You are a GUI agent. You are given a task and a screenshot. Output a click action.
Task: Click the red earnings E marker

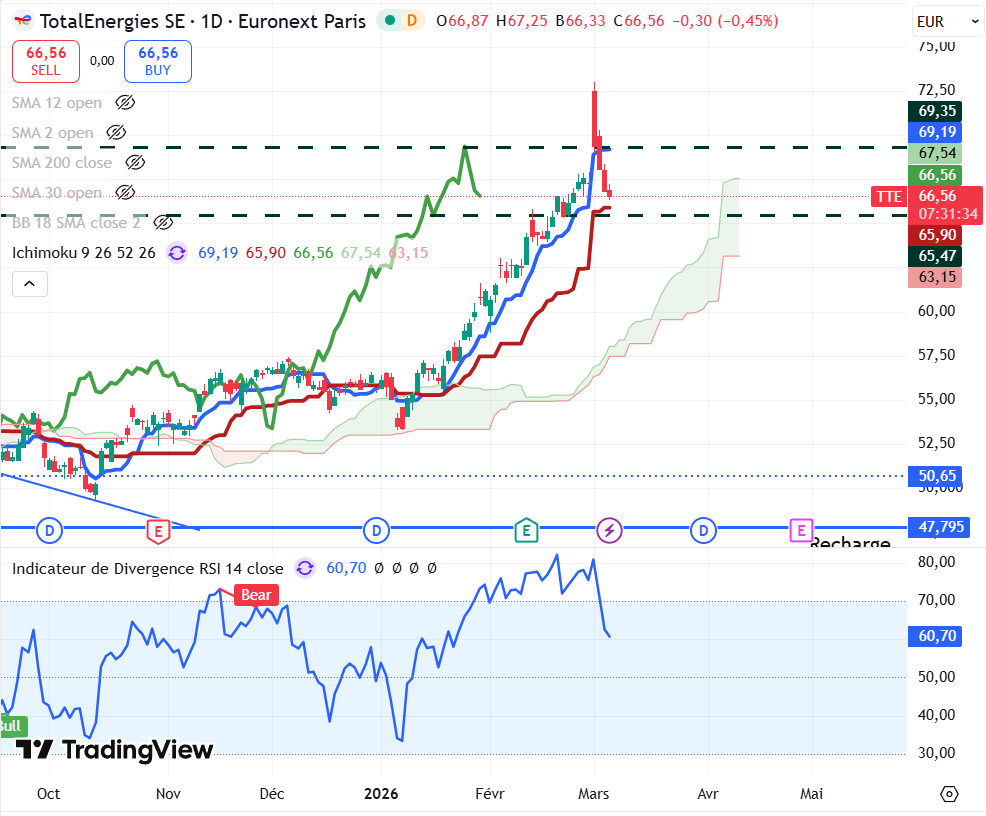click(157, 529)
